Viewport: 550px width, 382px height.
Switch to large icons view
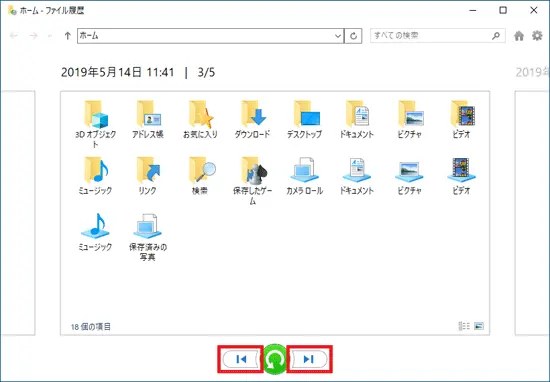[479, 326]
